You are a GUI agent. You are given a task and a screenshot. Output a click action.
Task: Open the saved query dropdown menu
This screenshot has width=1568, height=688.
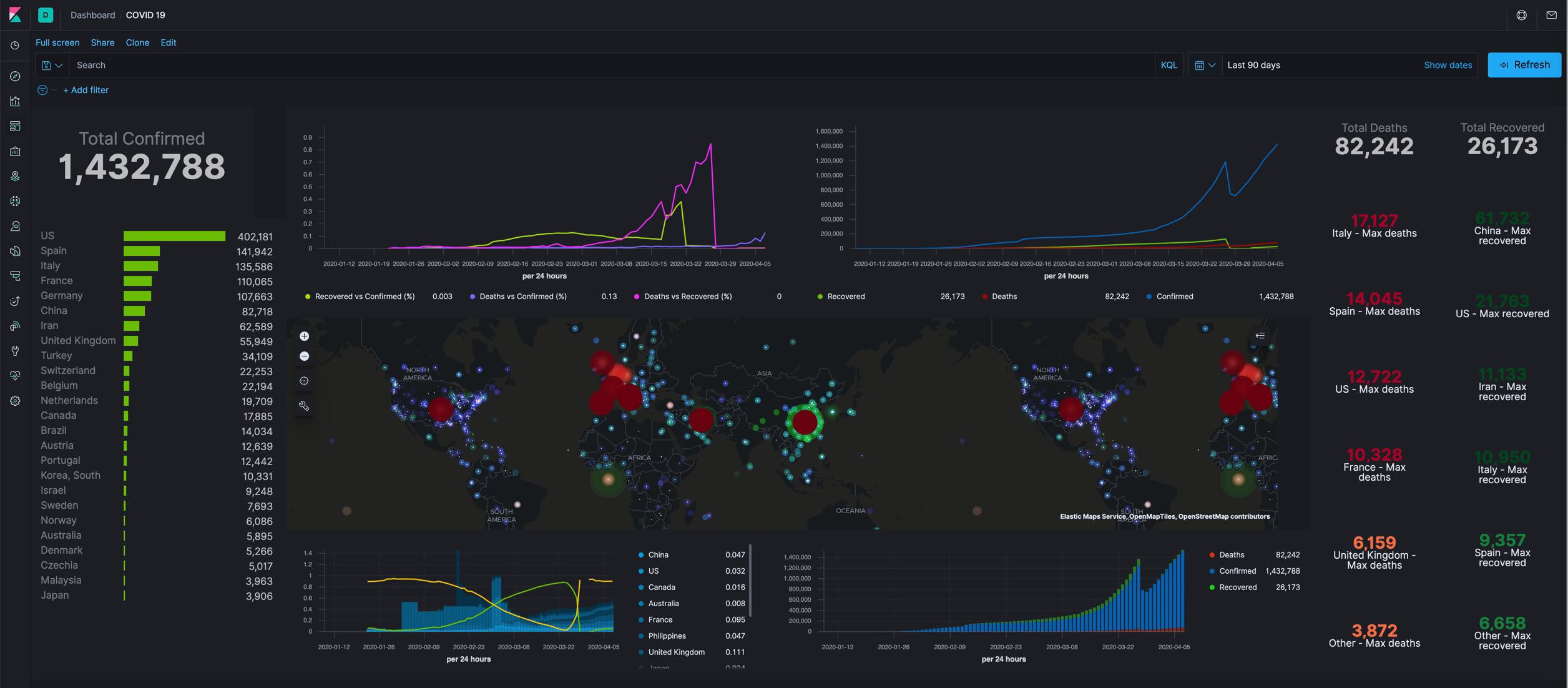52,65
